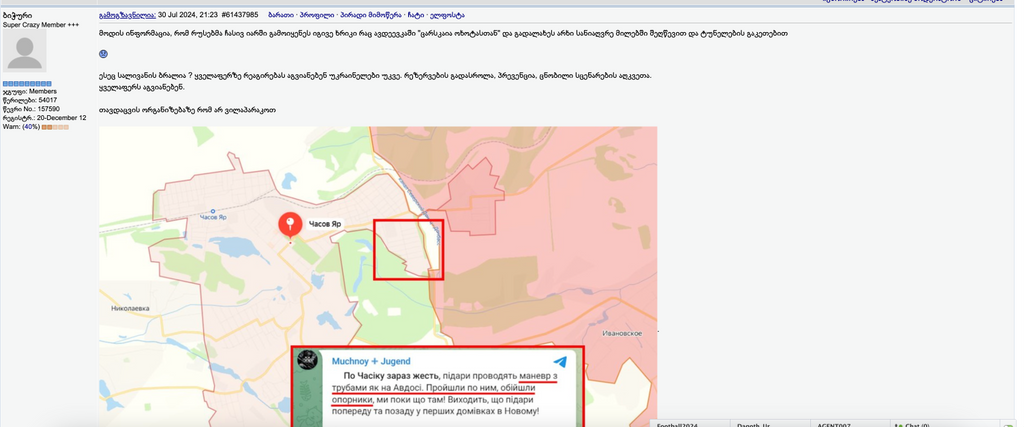This screenshot has height=427, width=1024.
Task: Click the blue reputation pips bar
Action: pos(27,84)
